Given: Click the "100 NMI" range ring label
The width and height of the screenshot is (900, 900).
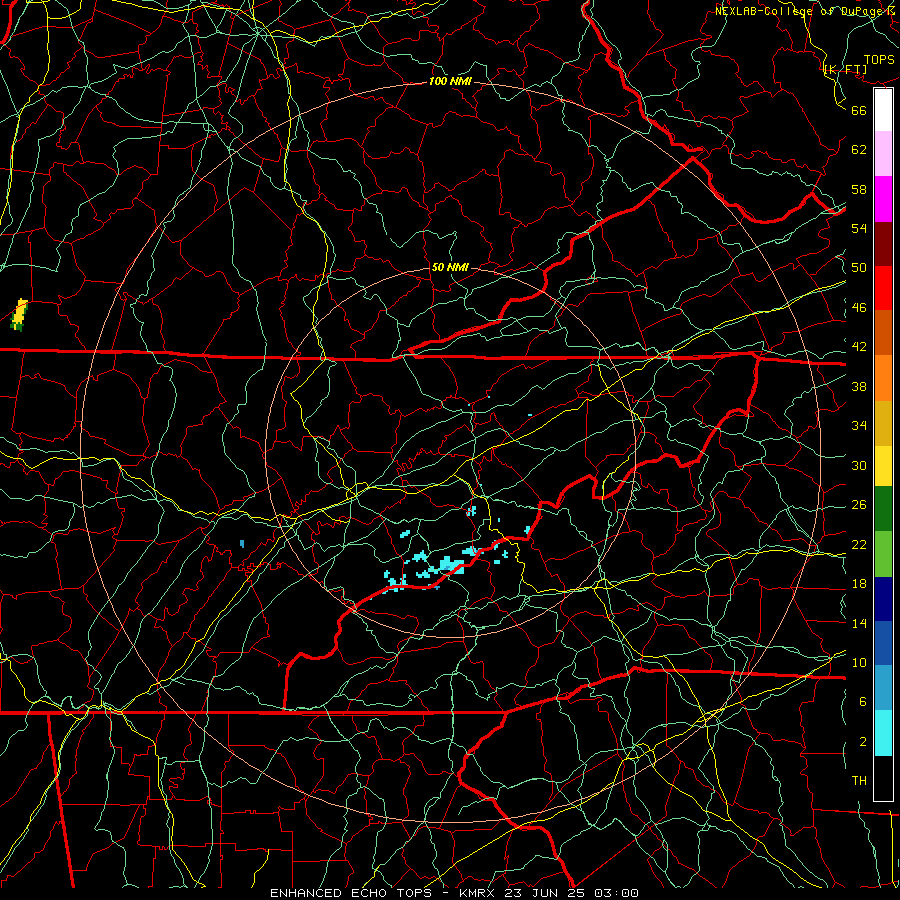Looking at the screenshot, I should 450,82.
